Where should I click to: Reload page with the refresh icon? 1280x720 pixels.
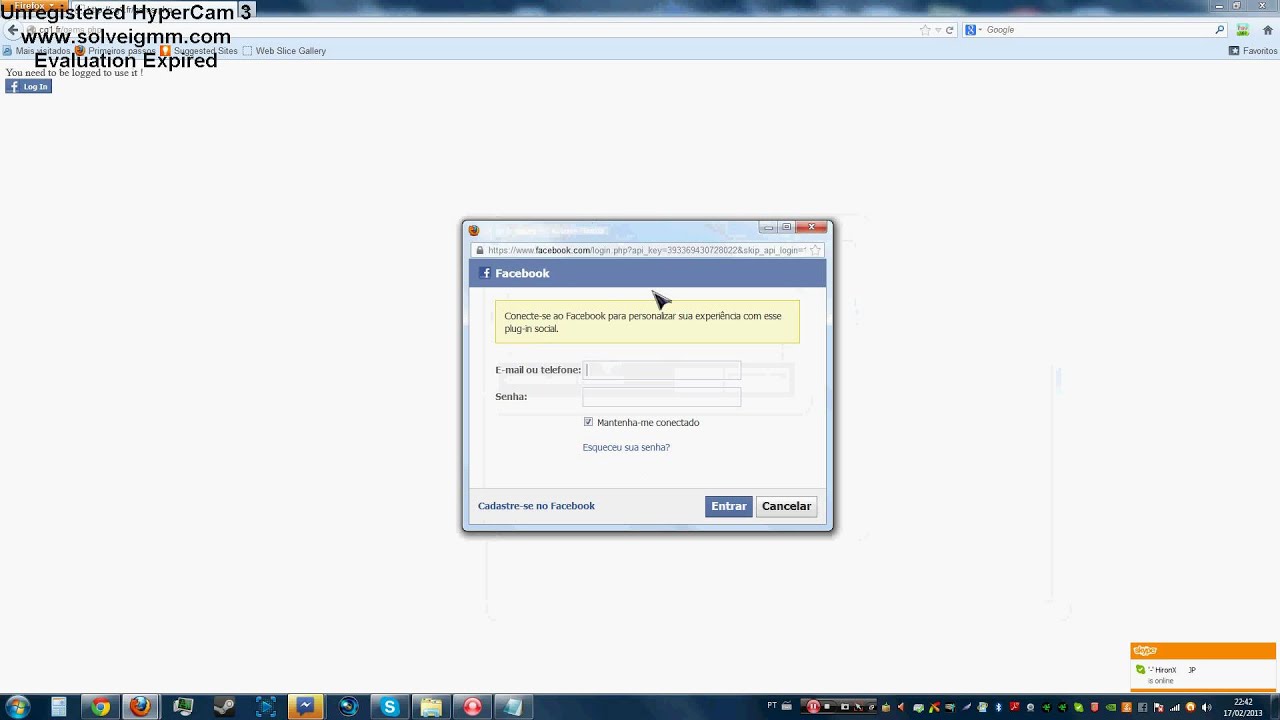pos(950,30)
